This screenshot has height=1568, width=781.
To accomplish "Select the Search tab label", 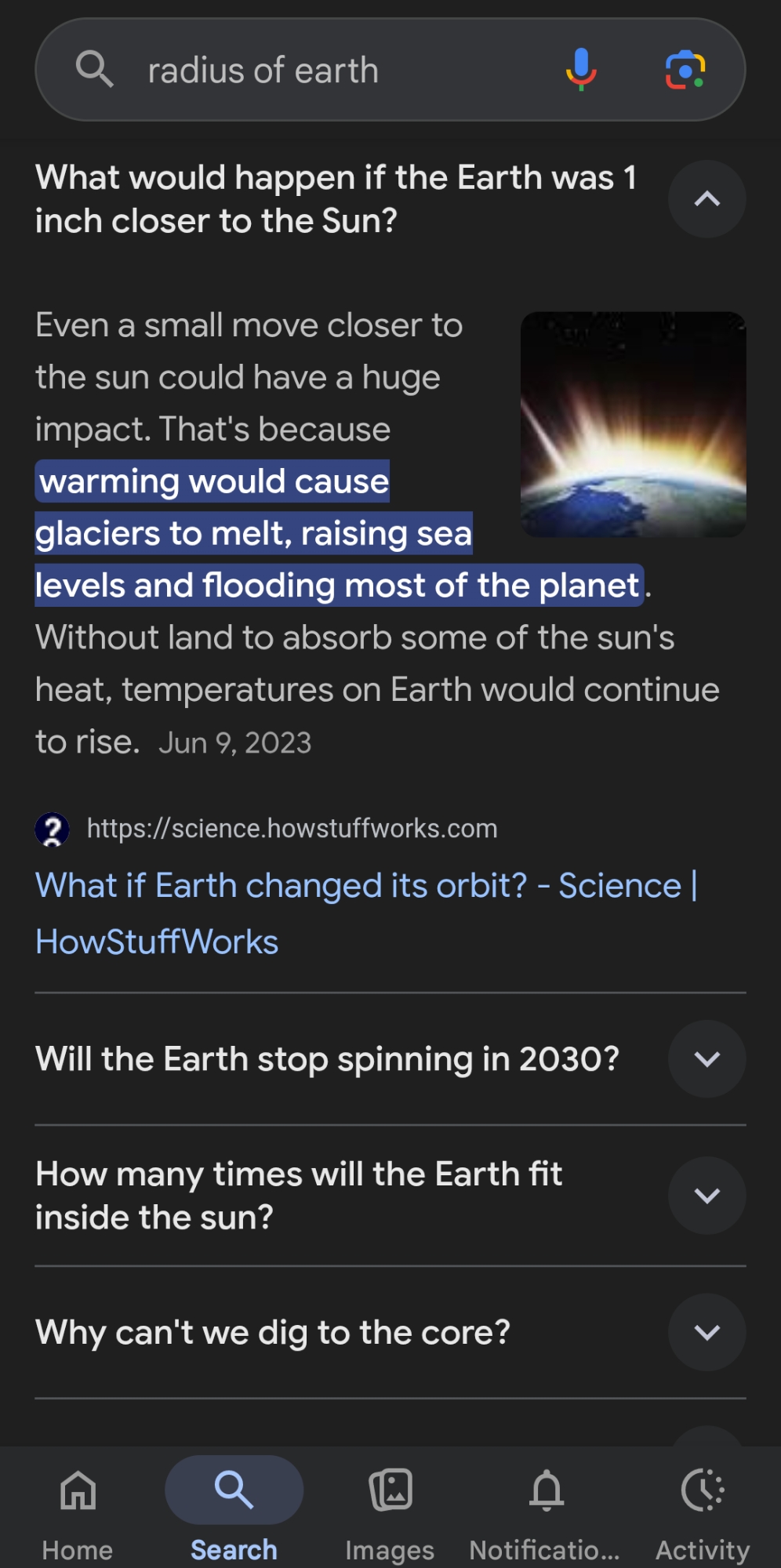I will [x=234, y=1550].
